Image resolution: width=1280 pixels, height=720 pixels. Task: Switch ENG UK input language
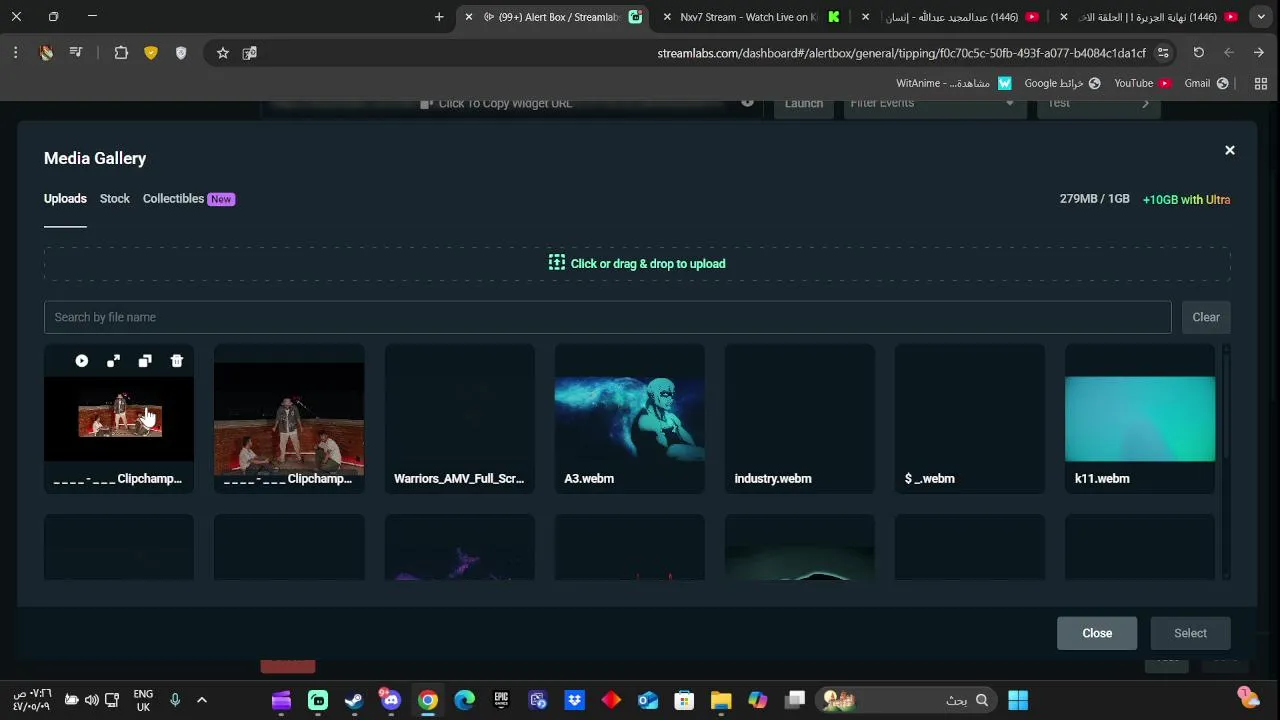[143, 700]
